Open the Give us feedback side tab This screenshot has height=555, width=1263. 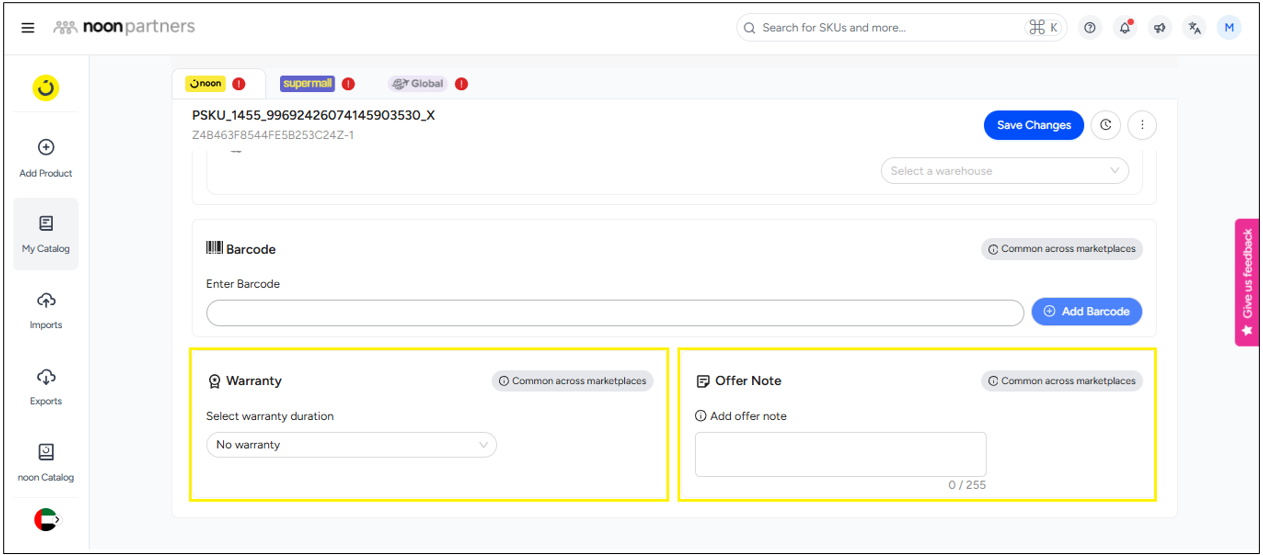[x=1247, y=282]
